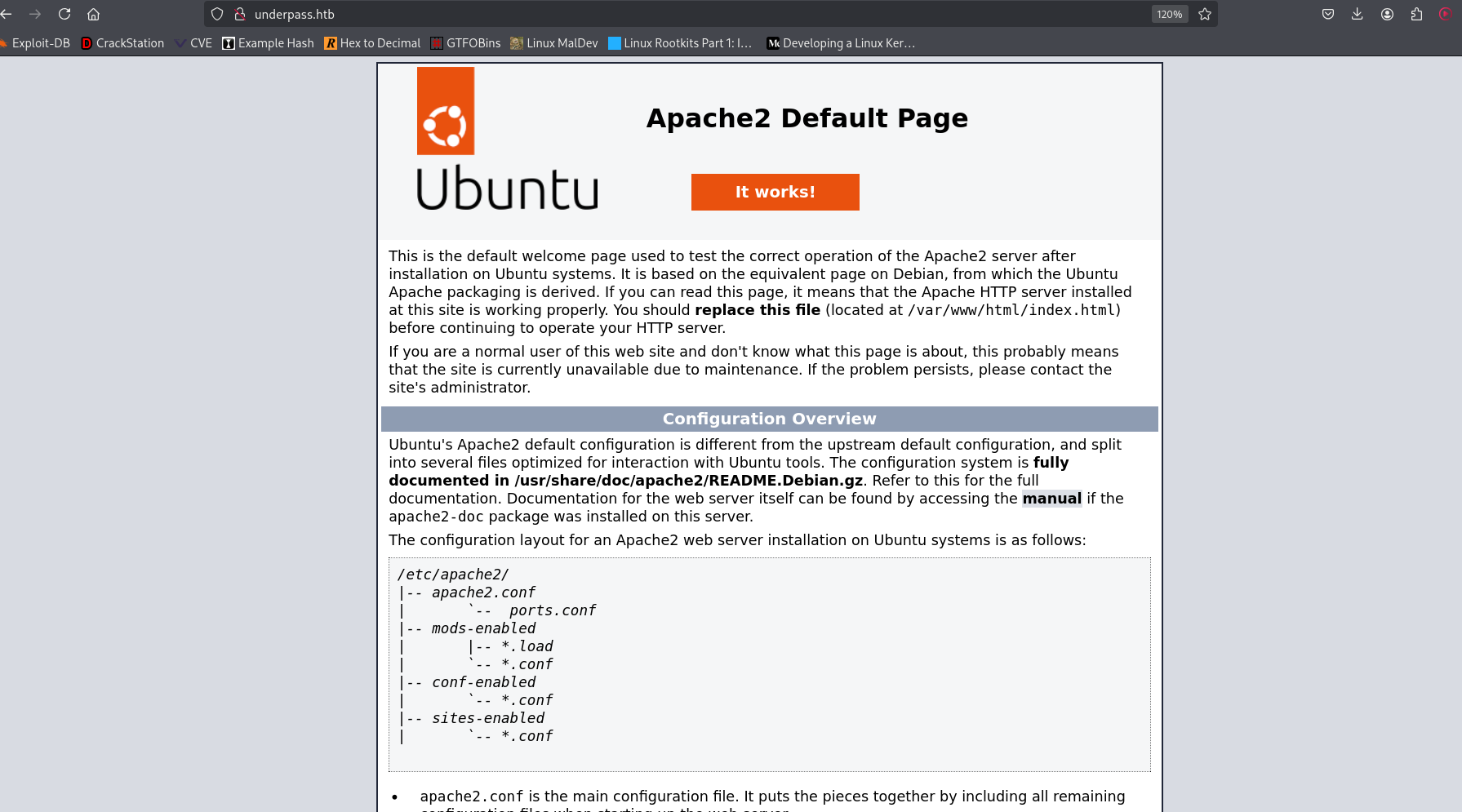Click the 'Apache2 Default Page' heading
This screenshot has height=812, width=1462.
(x=807, y=118)
